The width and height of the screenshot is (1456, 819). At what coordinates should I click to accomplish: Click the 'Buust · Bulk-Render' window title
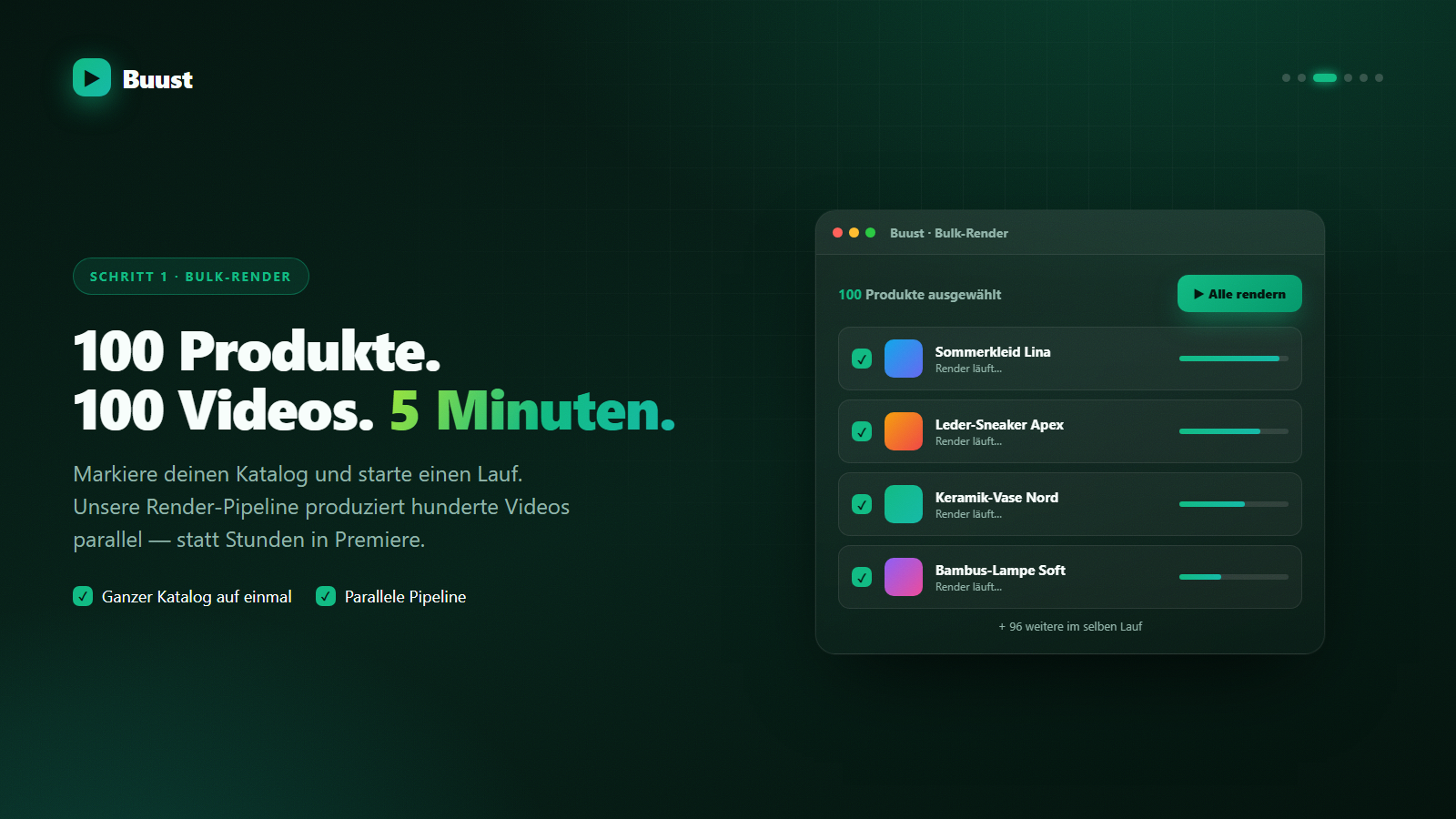(949, 233)
